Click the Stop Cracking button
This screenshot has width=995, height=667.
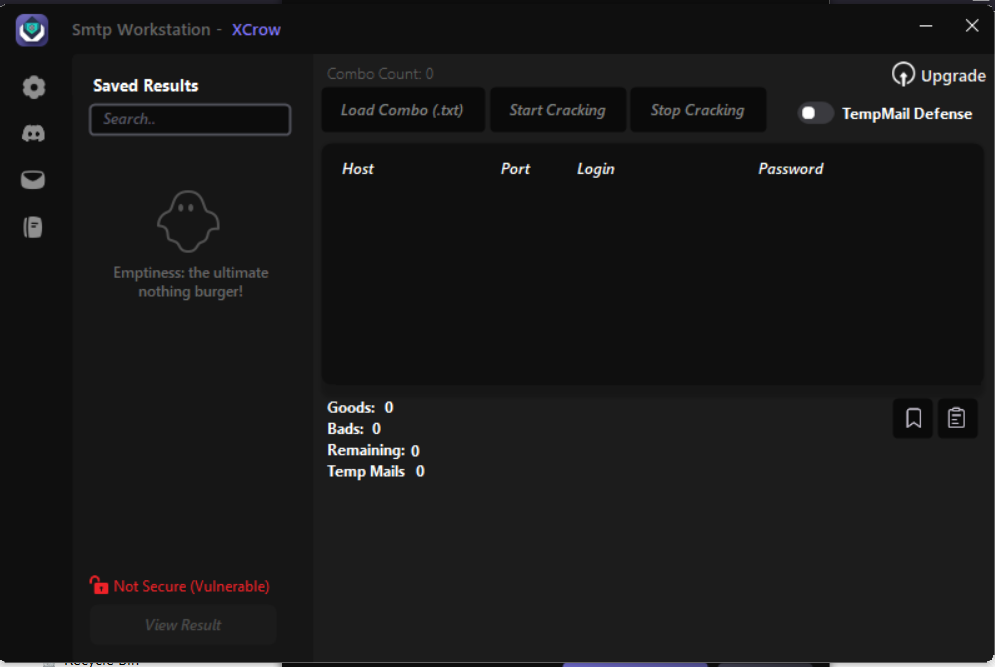697,110
